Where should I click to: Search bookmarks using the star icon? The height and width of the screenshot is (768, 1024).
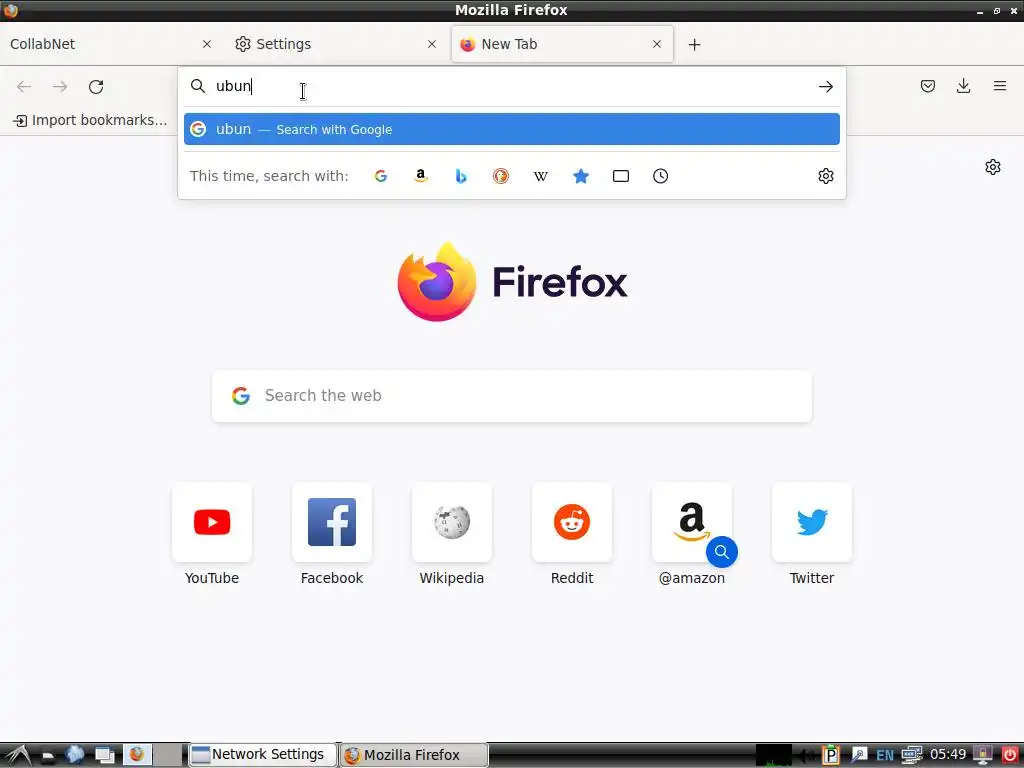(581, 176)
